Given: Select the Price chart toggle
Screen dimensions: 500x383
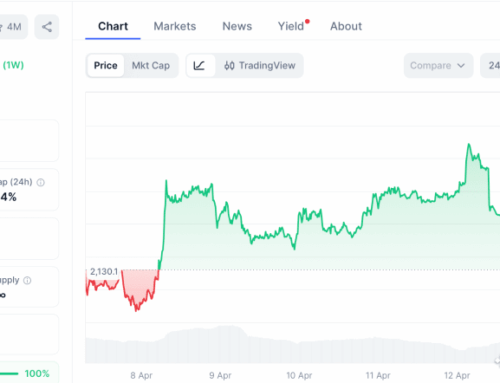Looking at the screenshot, I should coord(105,66).
